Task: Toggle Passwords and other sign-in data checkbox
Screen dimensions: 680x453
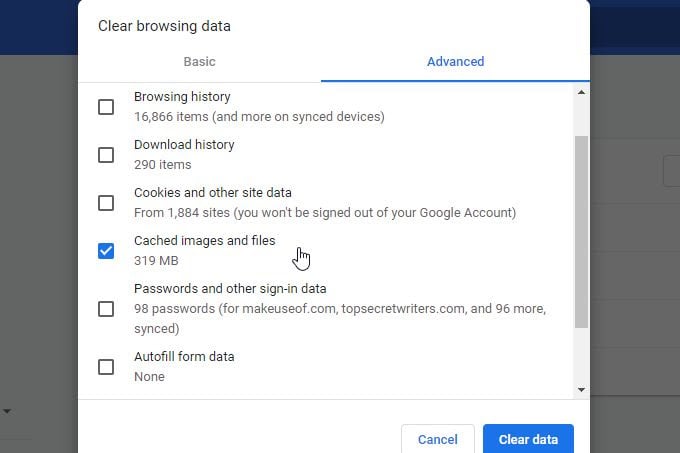Action: pos(106,309)
